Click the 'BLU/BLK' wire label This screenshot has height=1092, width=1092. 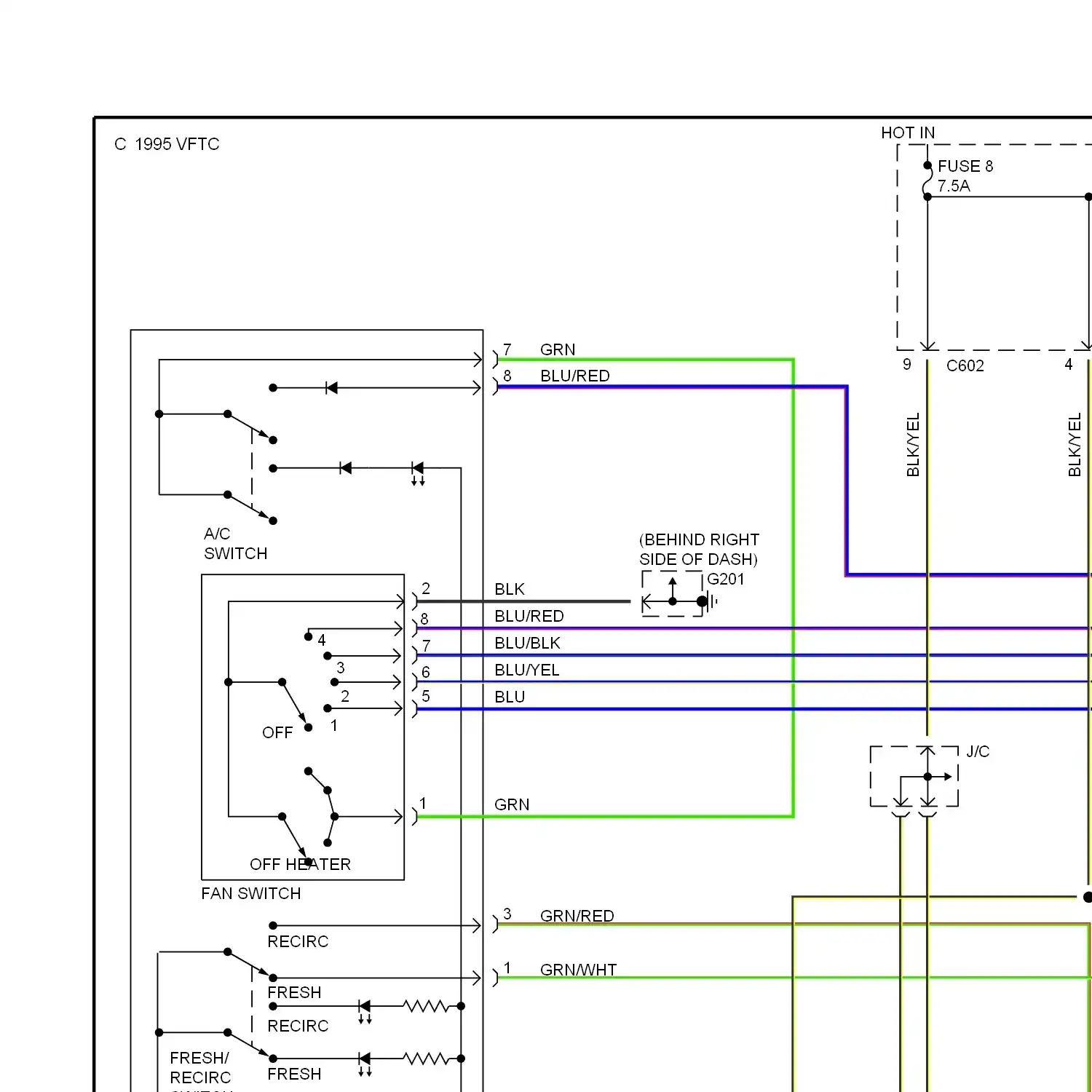(x=528, y=643)
